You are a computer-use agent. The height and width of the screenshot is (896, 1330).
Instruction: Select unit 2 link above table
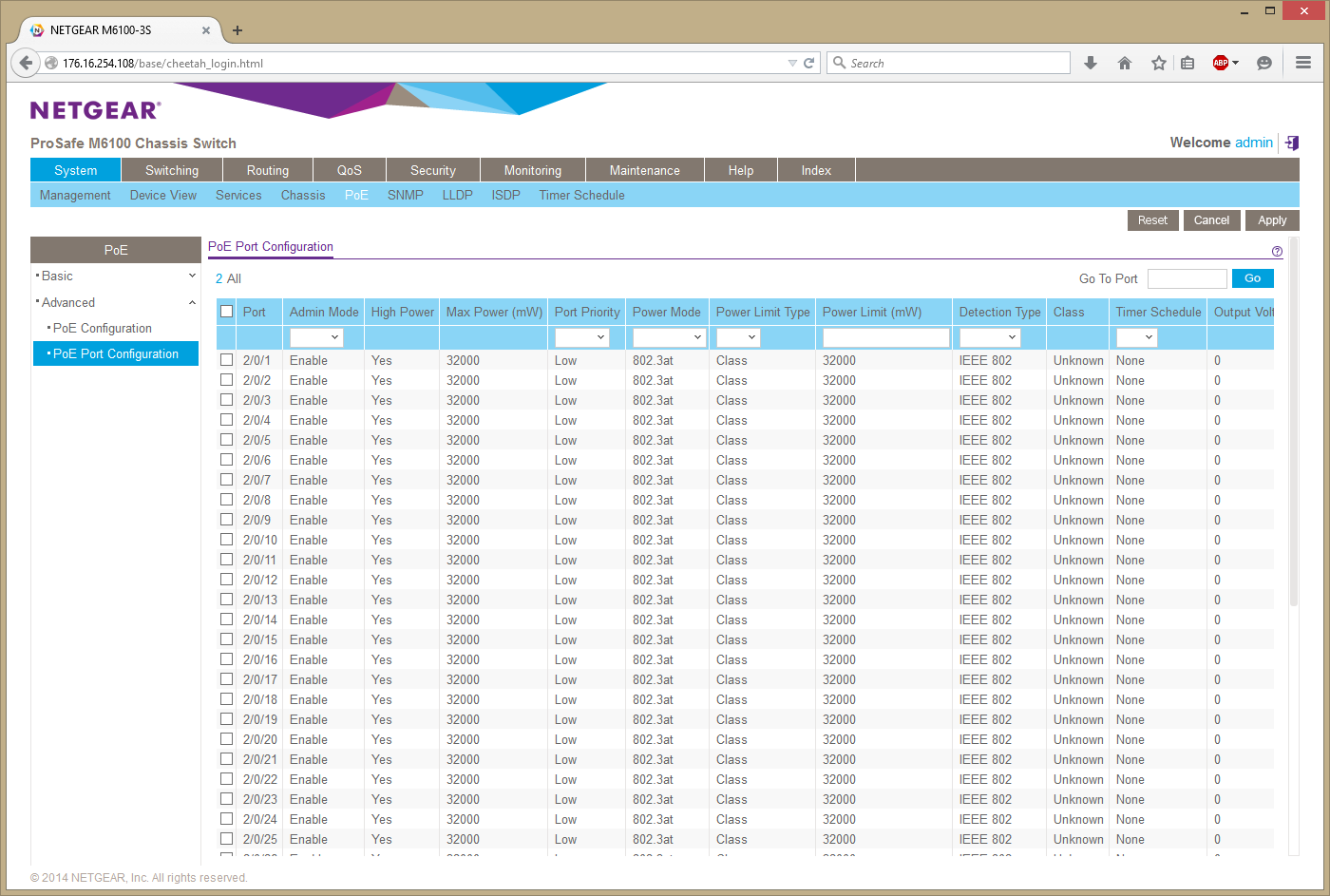tap(218, 278)
